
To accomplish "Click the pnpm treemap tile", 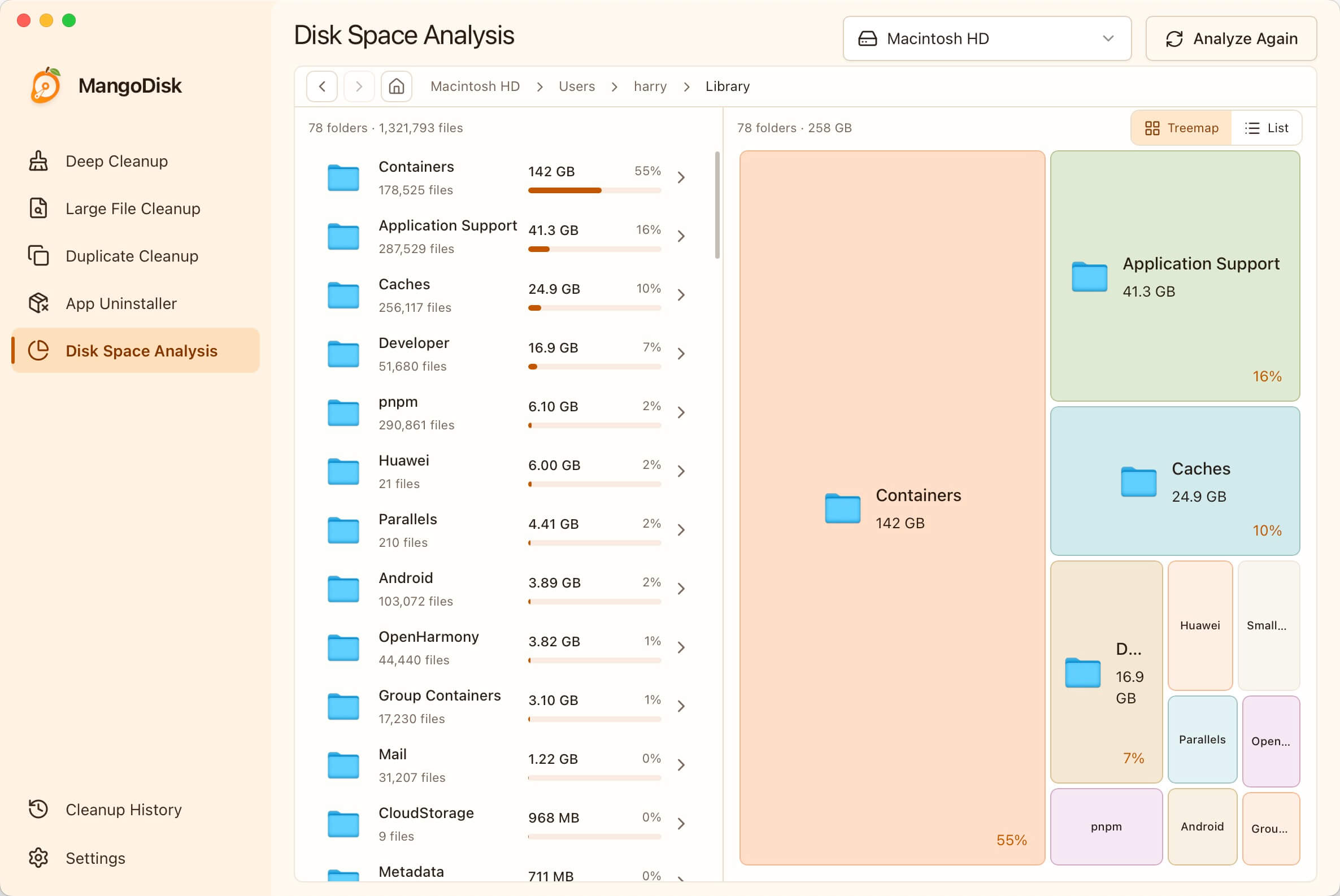I will [x=1106, y=827].
